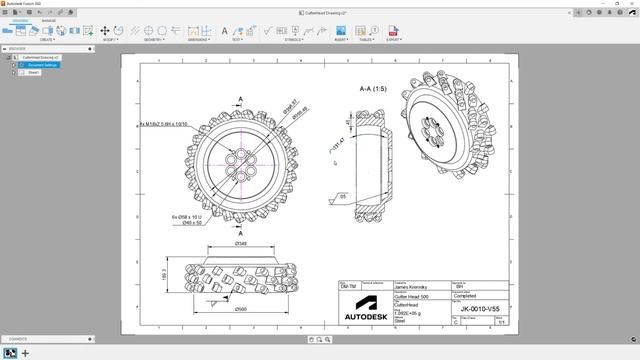Select the Center Mark Pattern tool
This screenshot has width=640, height=360.
162,31
